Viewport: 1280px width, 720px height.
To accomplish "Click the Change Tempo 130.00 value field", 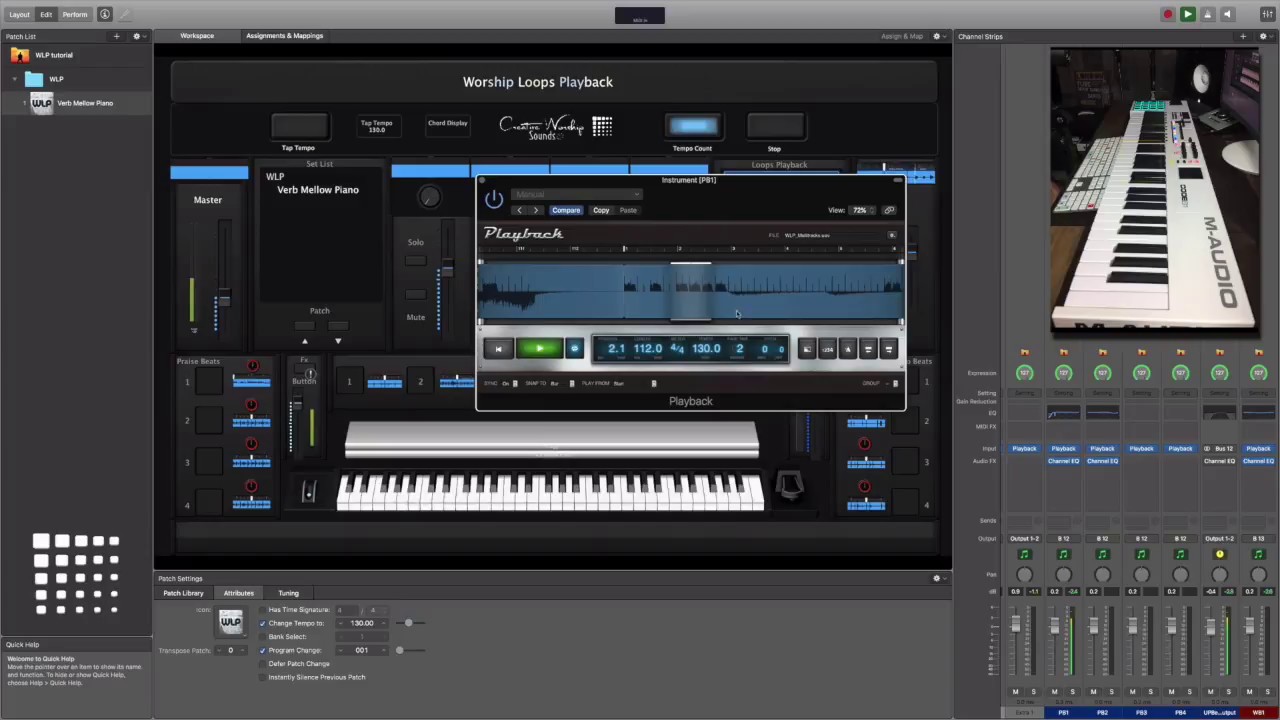I will pyautogui.click(x=361, y=623).
